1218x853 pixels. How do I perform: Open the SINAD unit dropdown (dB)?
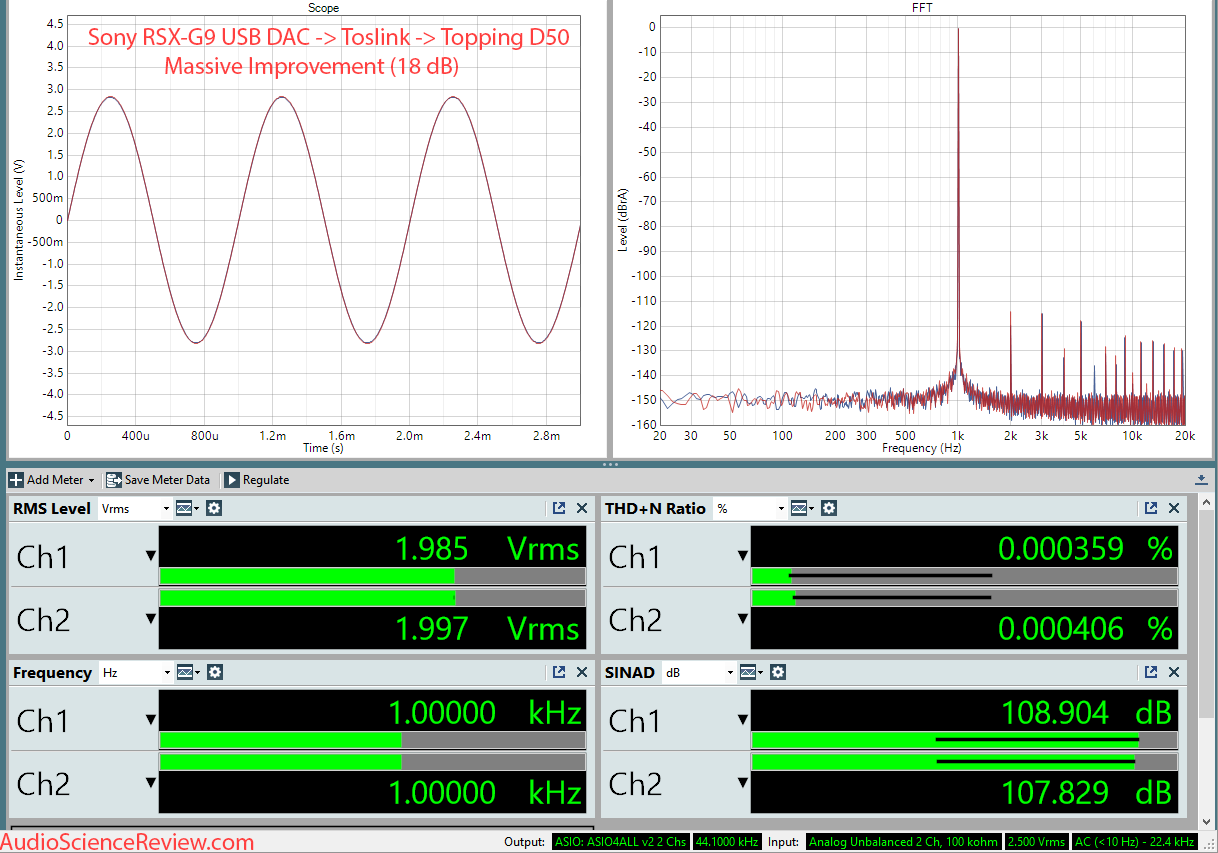[x=697, y=673]
